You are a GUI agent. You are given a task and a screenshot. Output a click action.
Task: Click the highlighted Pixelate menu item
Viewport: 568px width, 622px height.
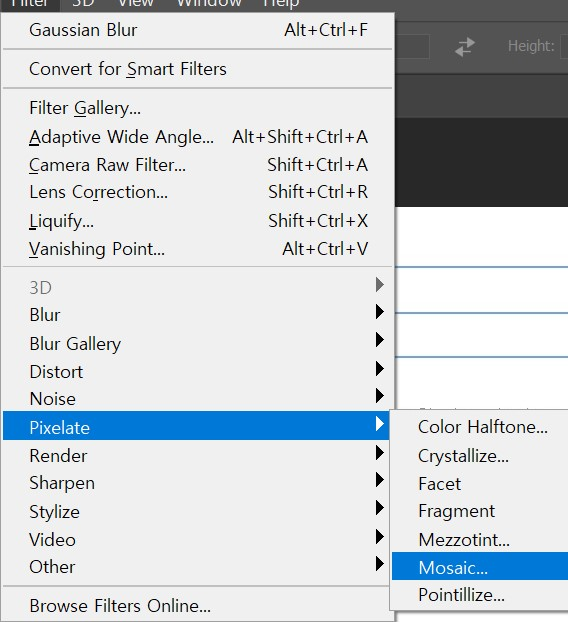(196, 426)
